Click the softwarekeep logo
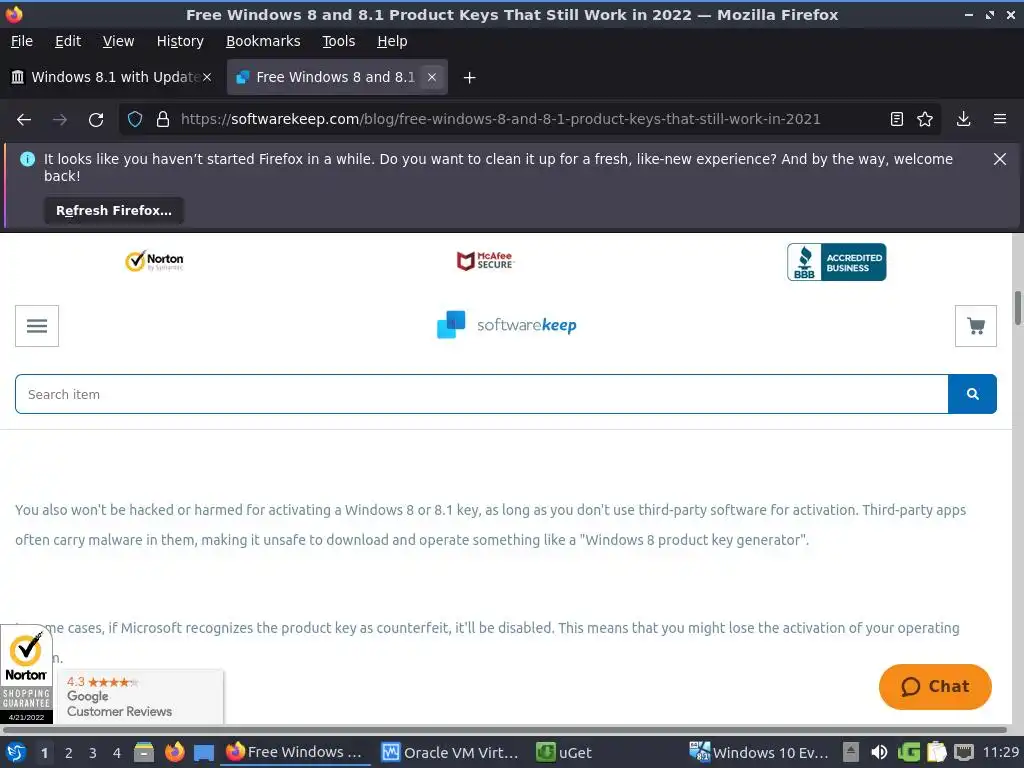1024x768 pixels. 506,325
